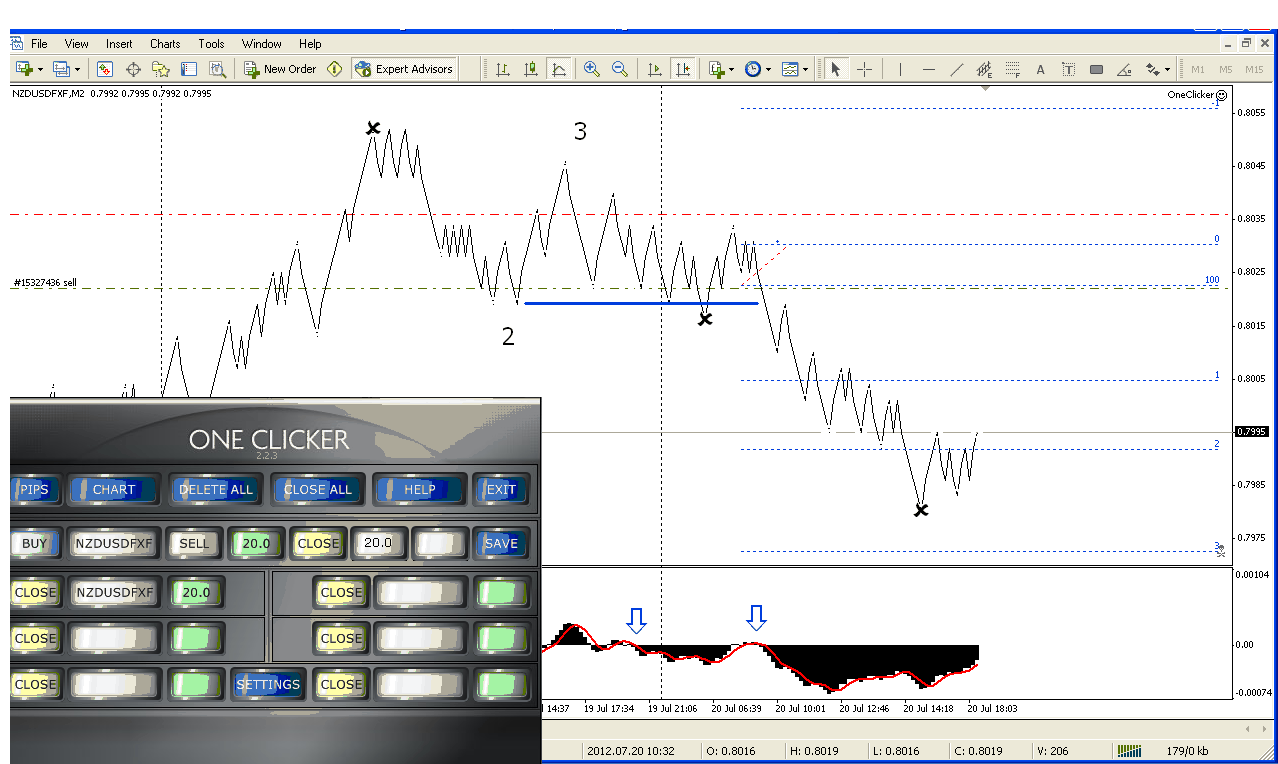Viewport: 1278px width, 764px height.
Task: Switch chart to candlesticks display
Action: 531,69
